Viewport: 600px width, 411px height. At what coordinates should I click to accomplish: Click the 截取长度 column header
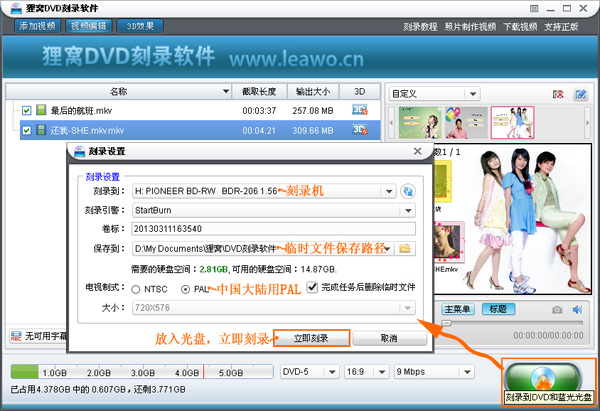point(259,91)
